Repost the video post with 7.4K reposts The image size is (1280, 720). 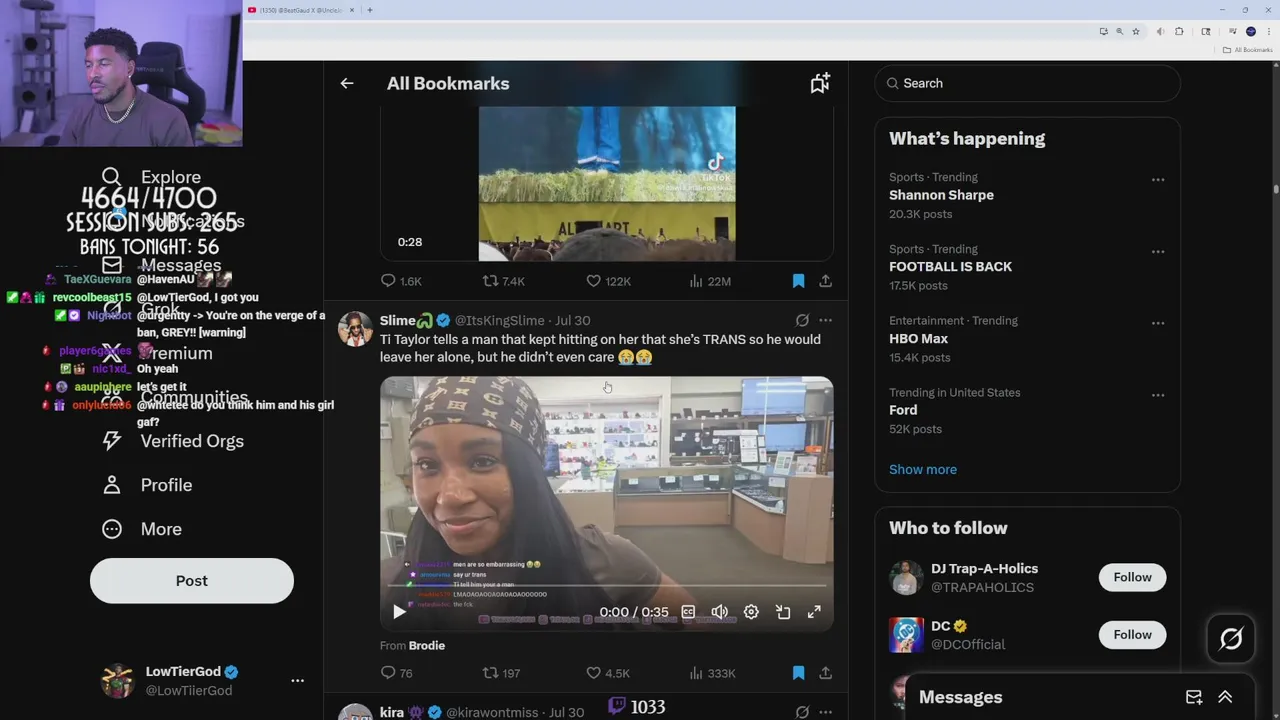tap(503, 282)
